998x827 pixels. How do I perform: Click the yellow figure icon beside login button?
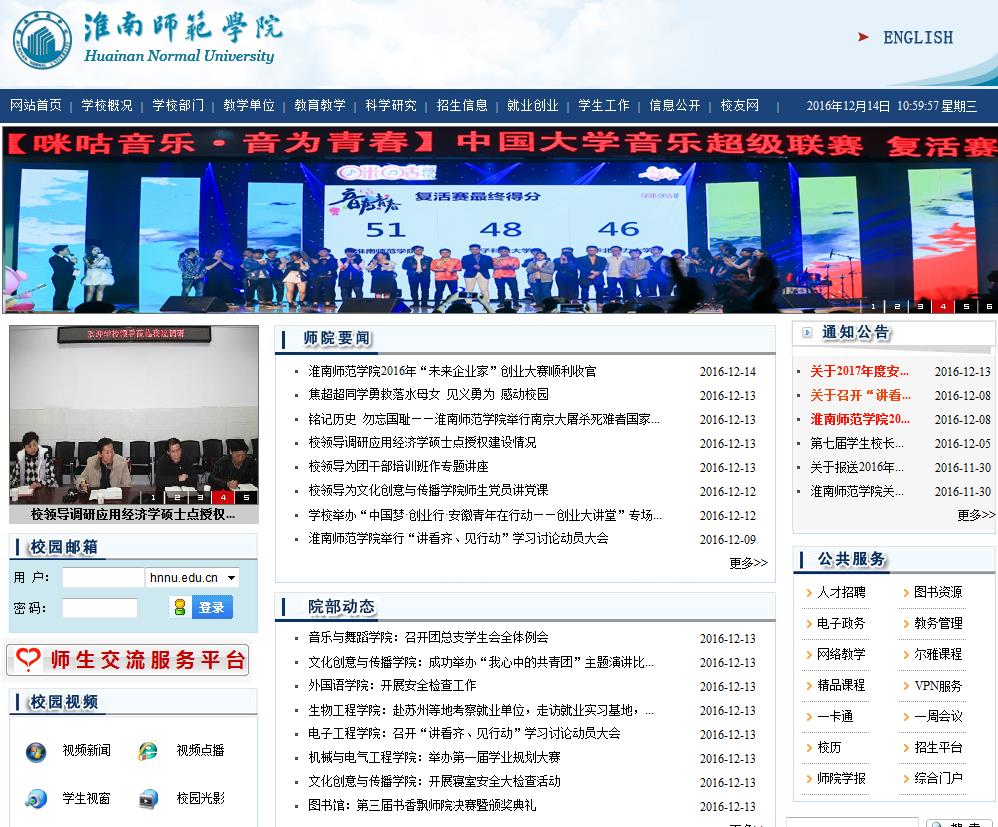pos(180,607)
